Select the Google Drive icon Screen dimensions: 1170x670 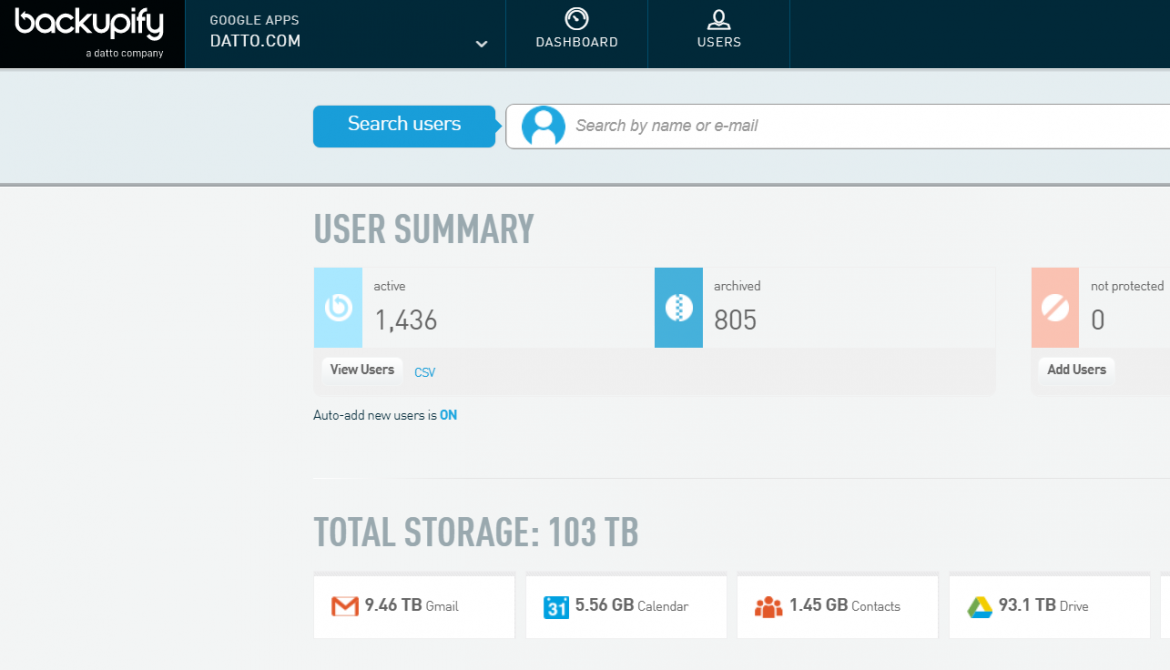978,605
